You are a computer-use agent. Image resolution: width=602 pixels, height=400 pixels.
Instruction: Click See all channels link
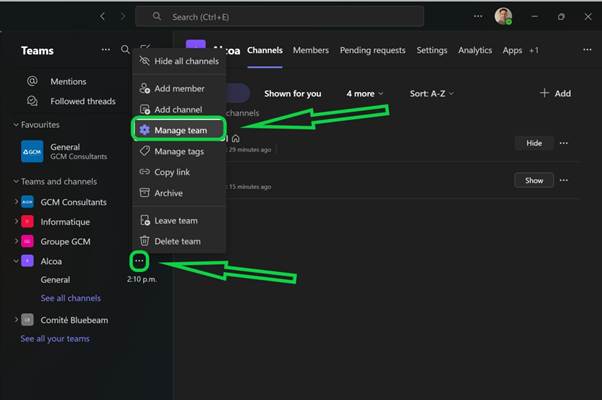[x=71, y=298]
